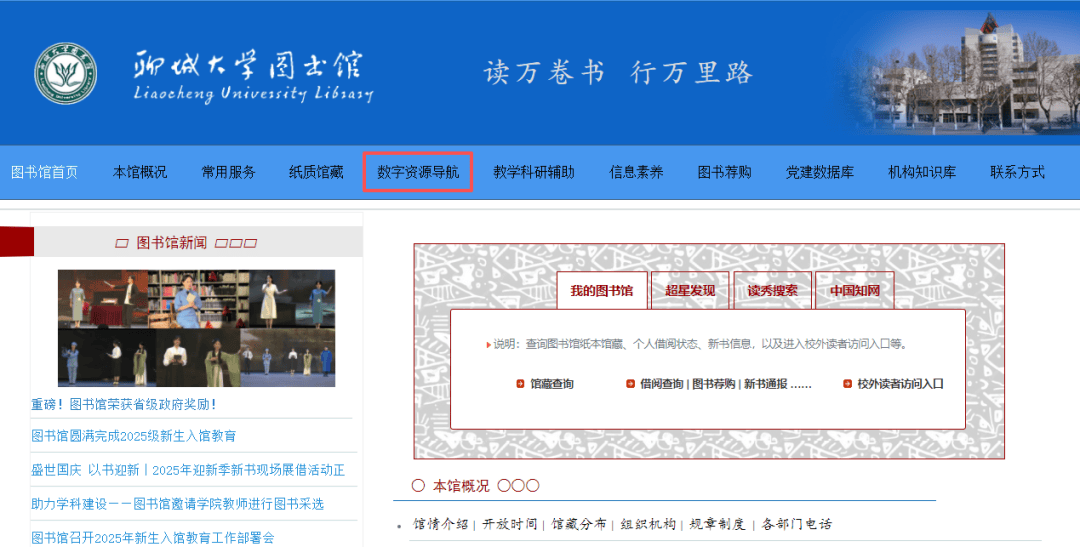Open the 数字资源导航 menu item
This screenshot has width=1080, height=547.
point(418,172)
